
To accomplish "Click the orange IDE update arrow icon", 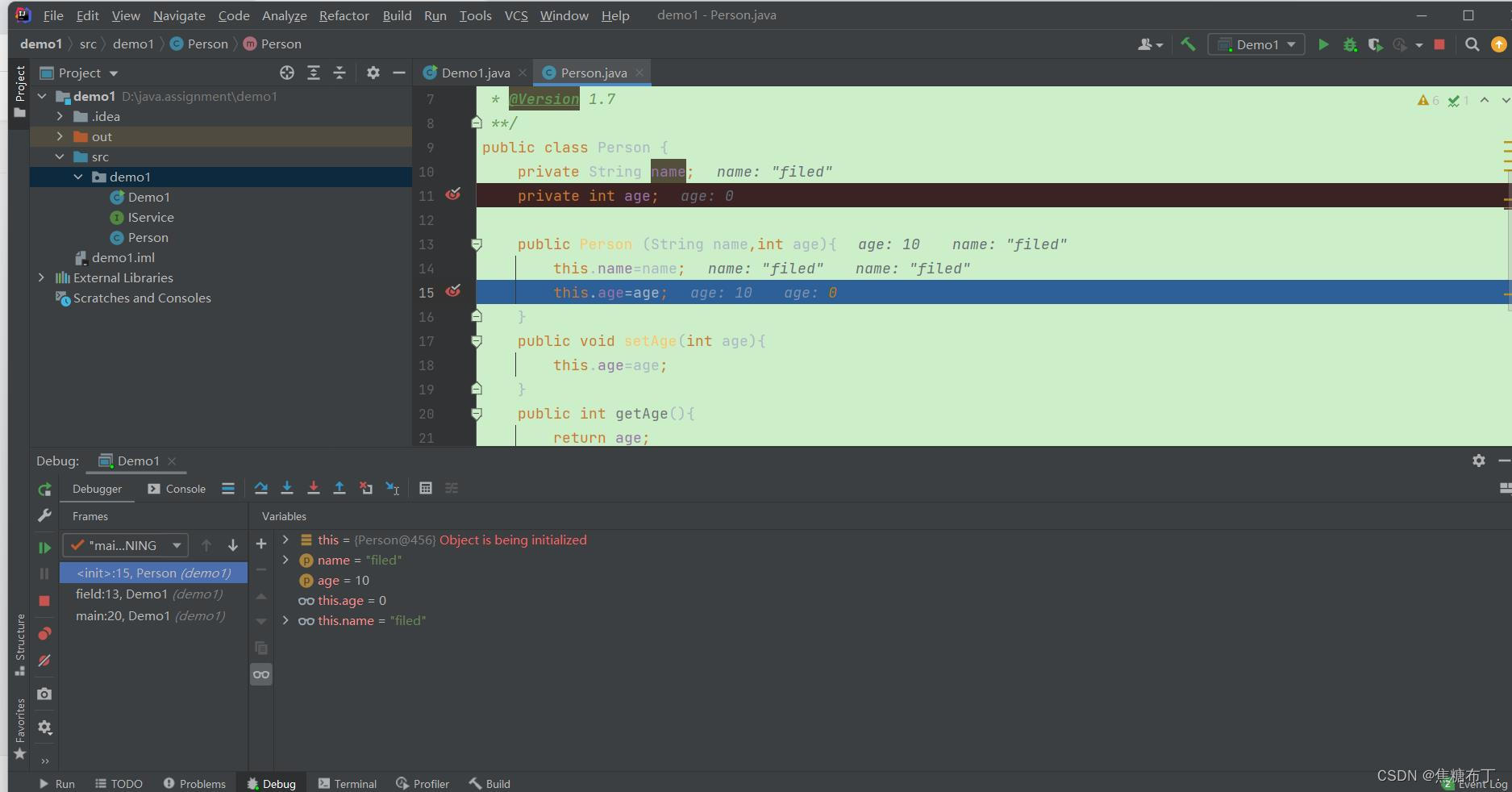I will coord(1499,44).
